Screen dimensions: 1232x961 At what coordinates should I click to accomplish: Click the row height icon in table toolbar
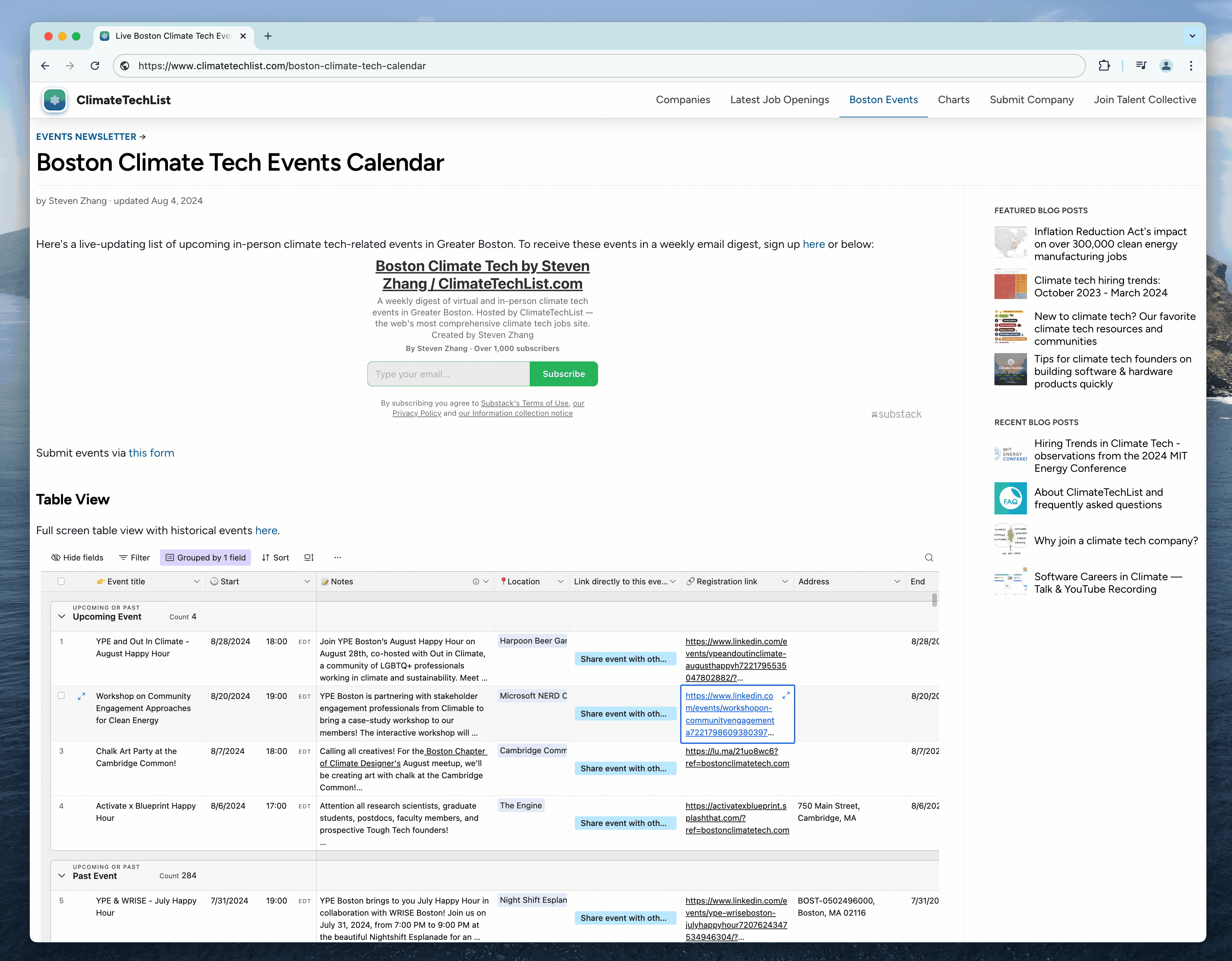click(x=309, y=558)
